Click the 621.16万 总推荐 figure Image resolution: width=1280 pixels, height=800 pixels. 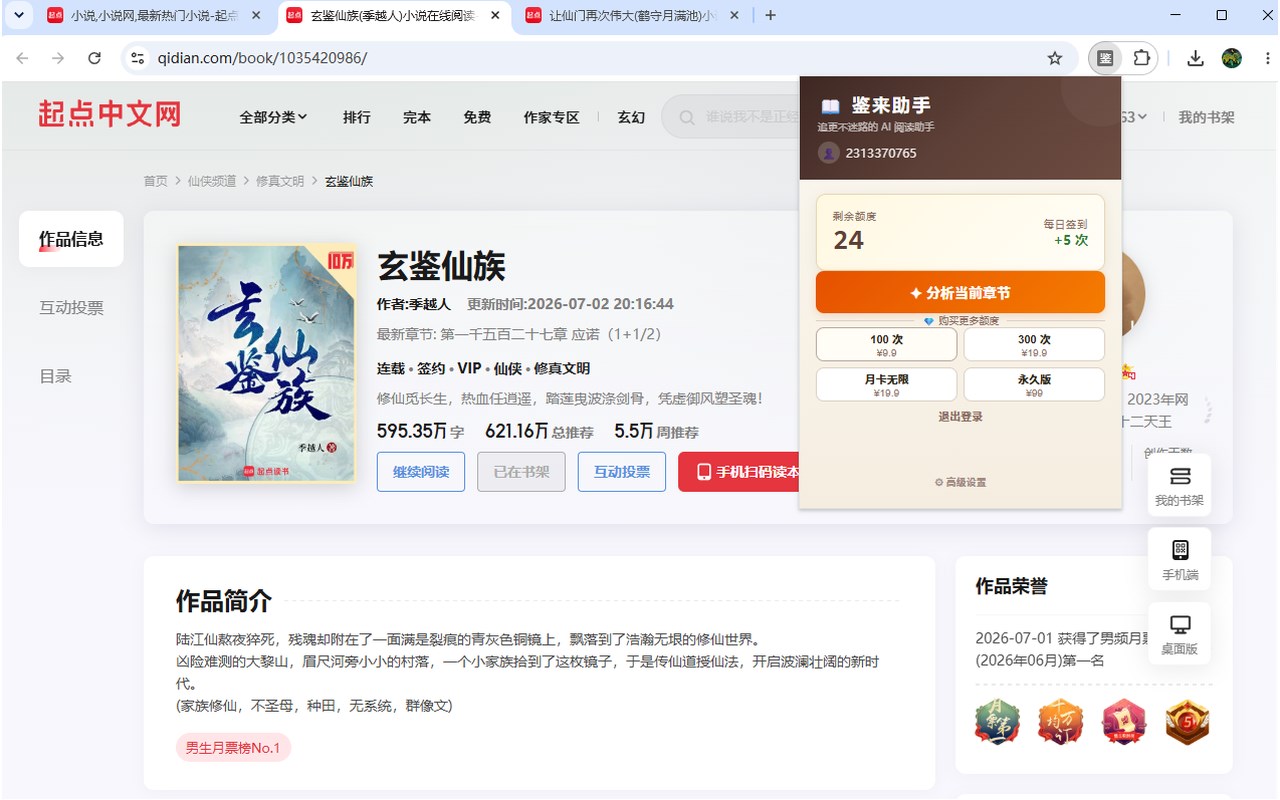(x=539, y=431)
